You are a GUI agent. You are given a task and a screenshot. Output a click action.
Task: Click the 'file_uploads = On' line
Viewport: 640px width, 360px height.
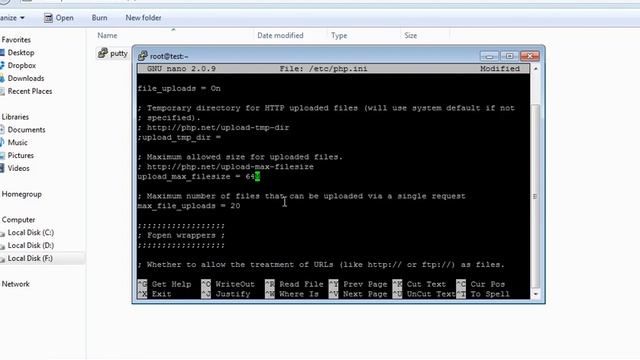179,89
